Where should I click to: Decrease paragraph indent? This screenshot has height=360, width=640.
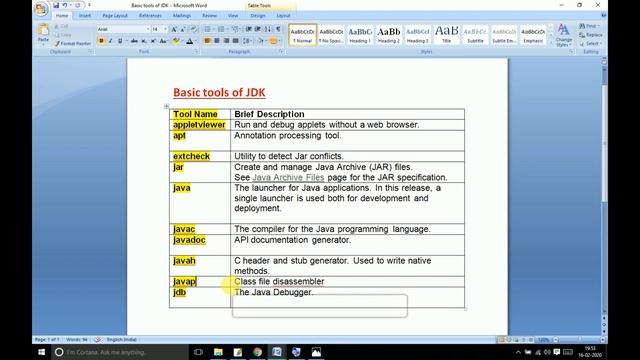[249, 29]
